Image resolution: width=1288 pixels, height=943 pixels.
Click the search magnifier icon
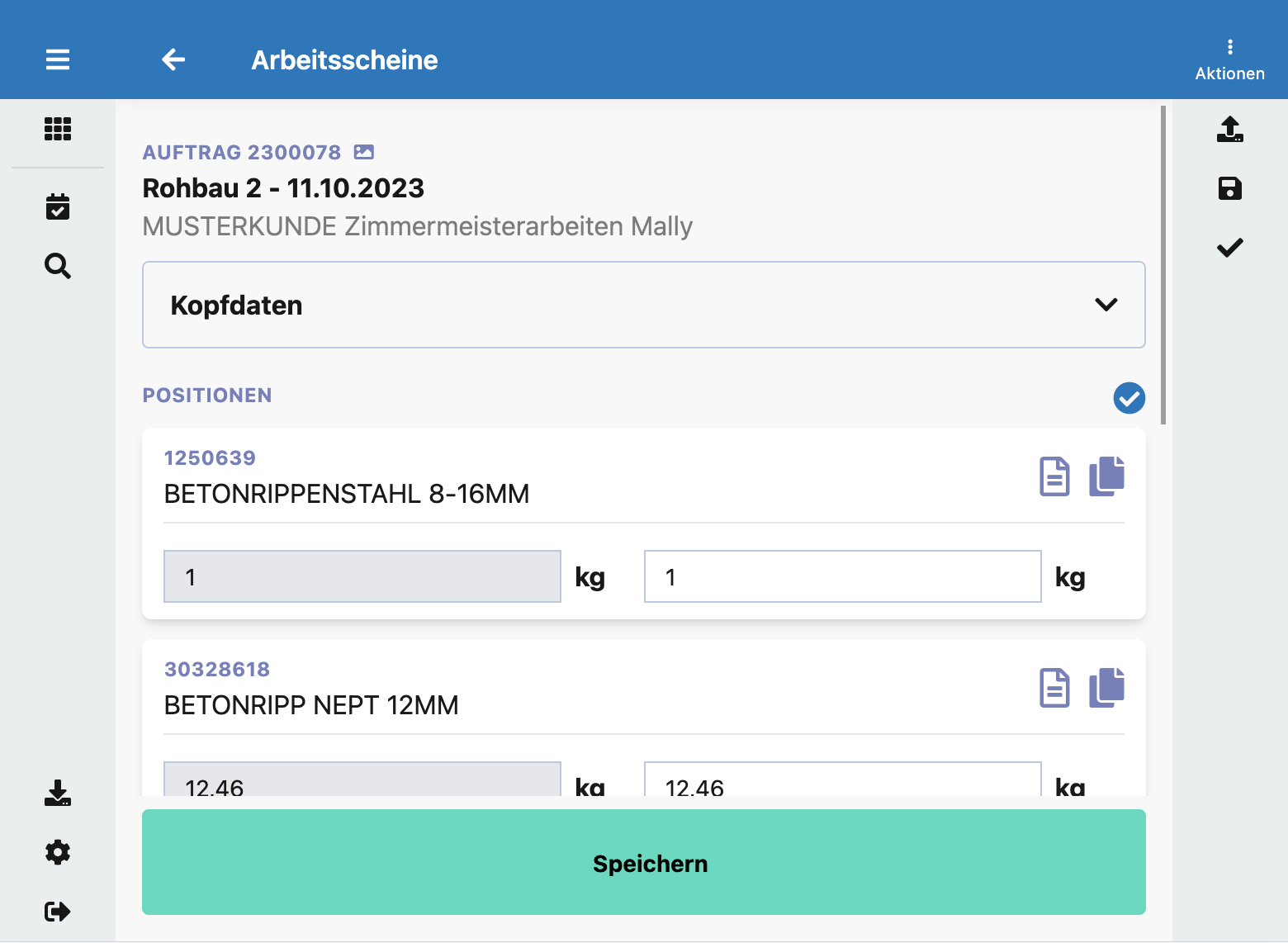point(58,266)
